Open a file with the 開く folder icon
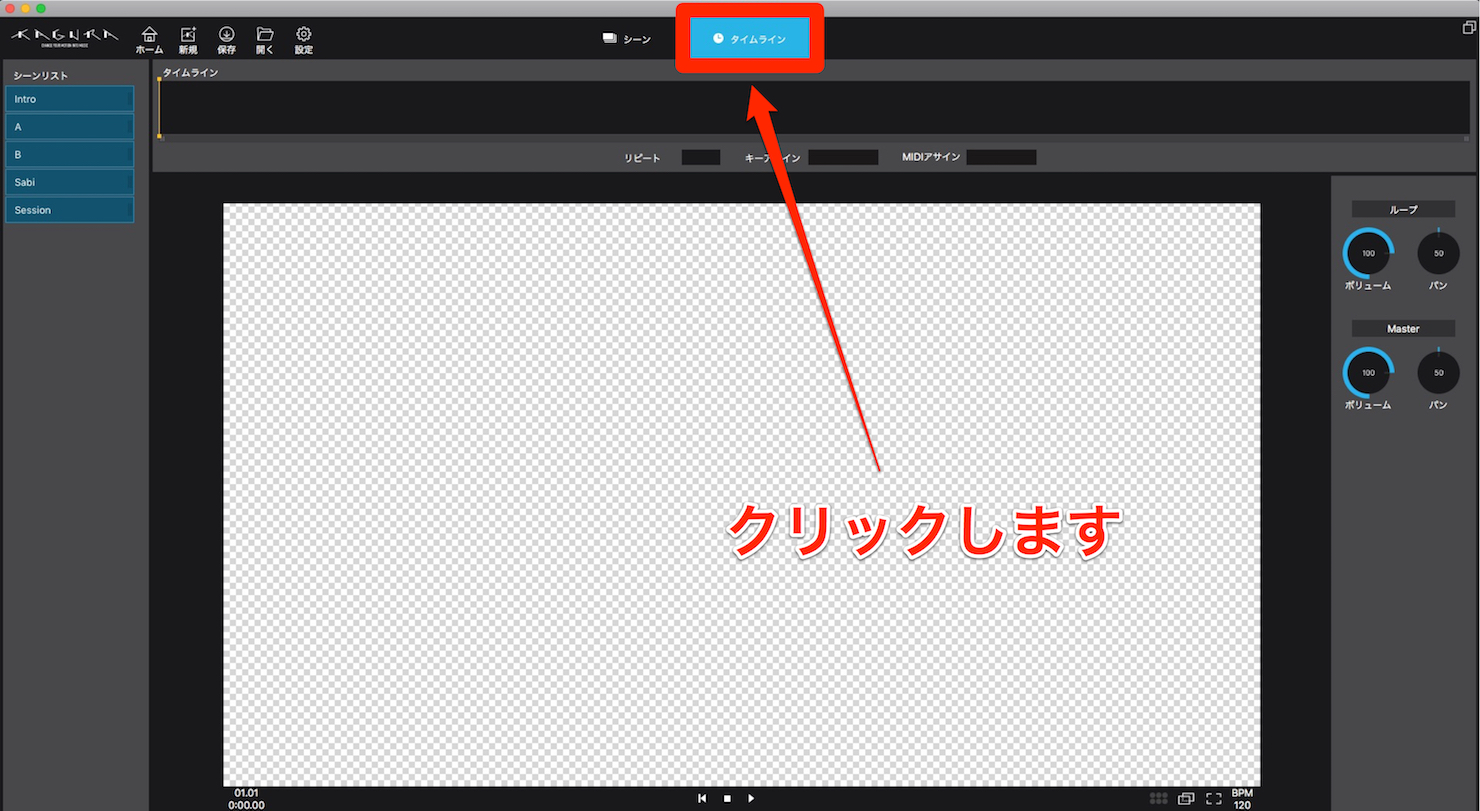1480x811 pixels. [265, 40]
